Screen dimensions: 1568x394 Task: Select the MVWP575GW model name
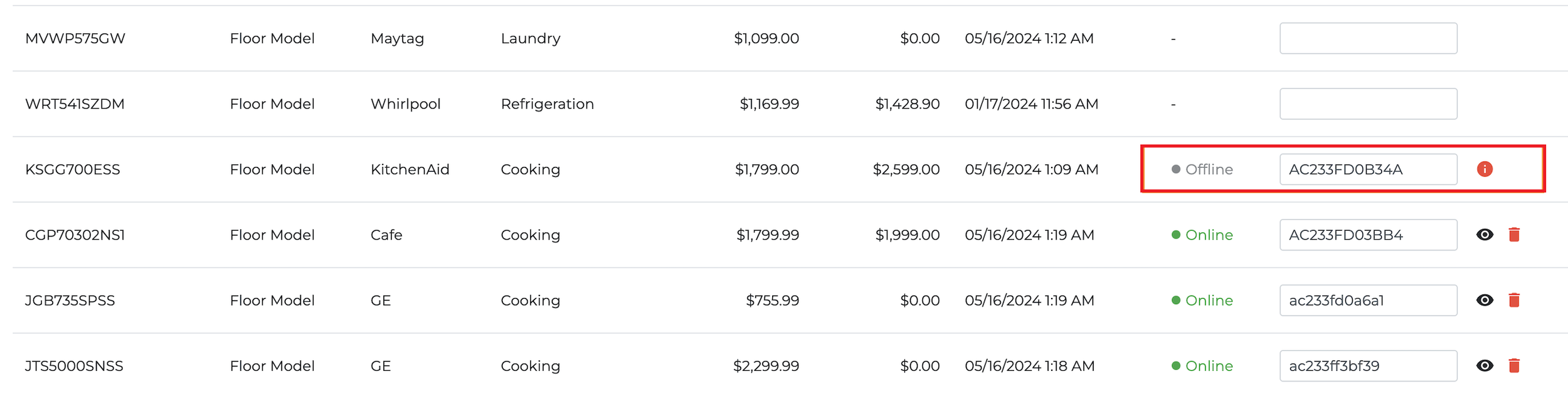75,38
